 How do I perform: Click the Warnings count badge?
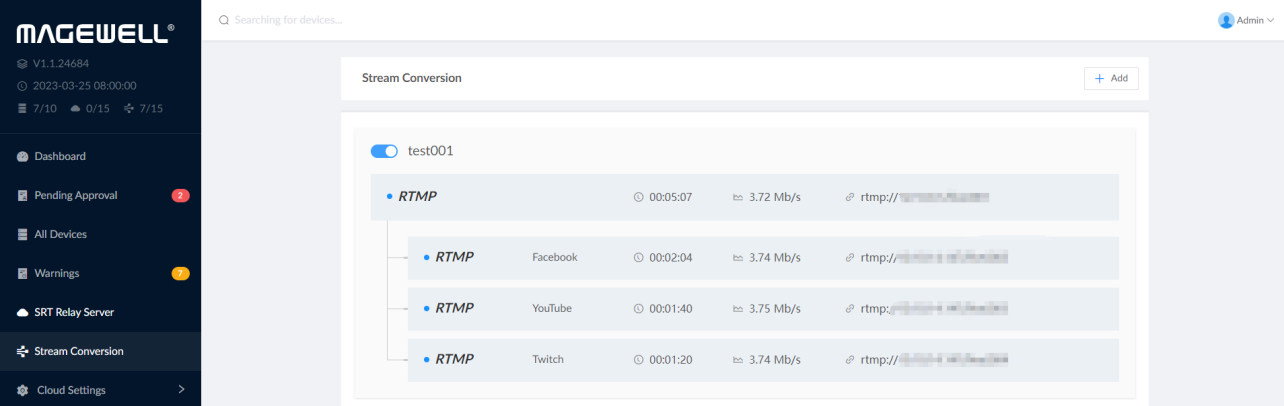180,274
